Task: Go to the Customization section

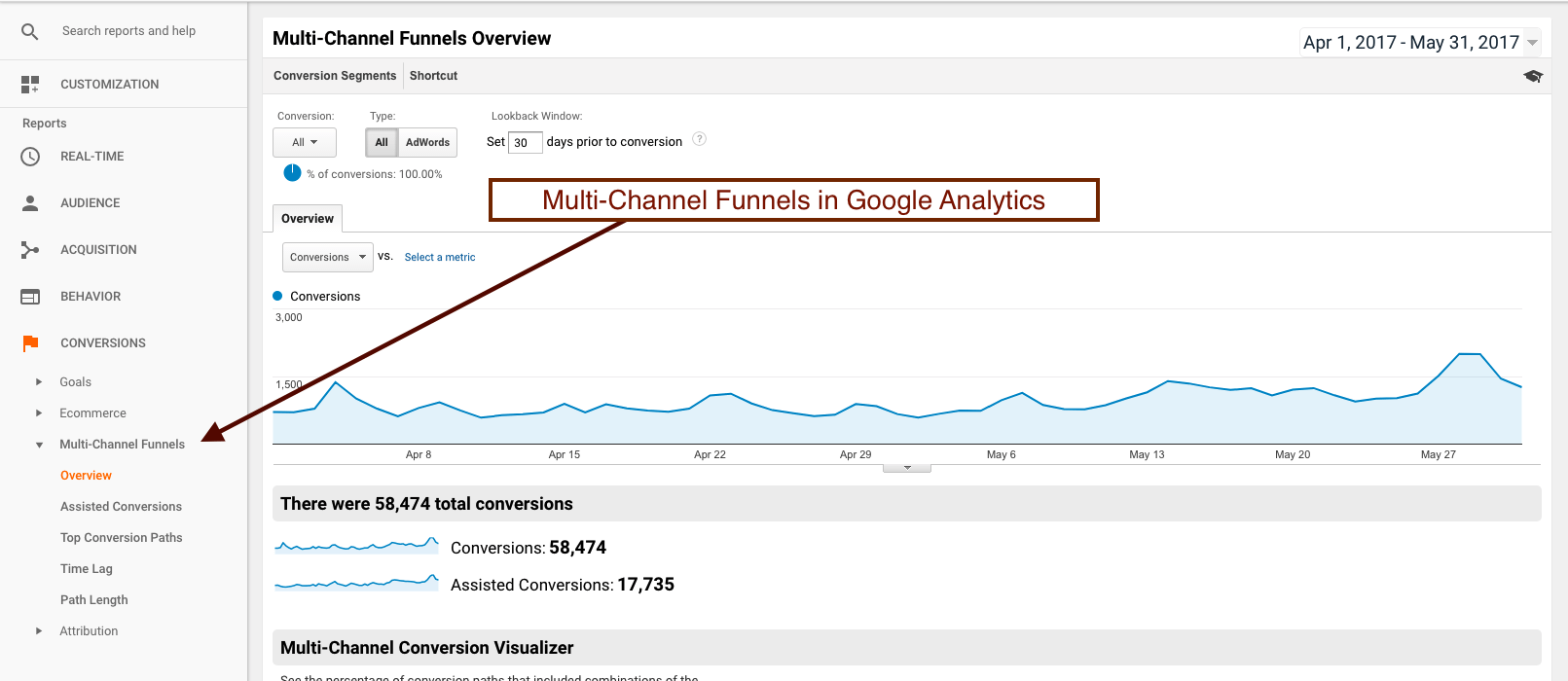Action: pos(109,85)
